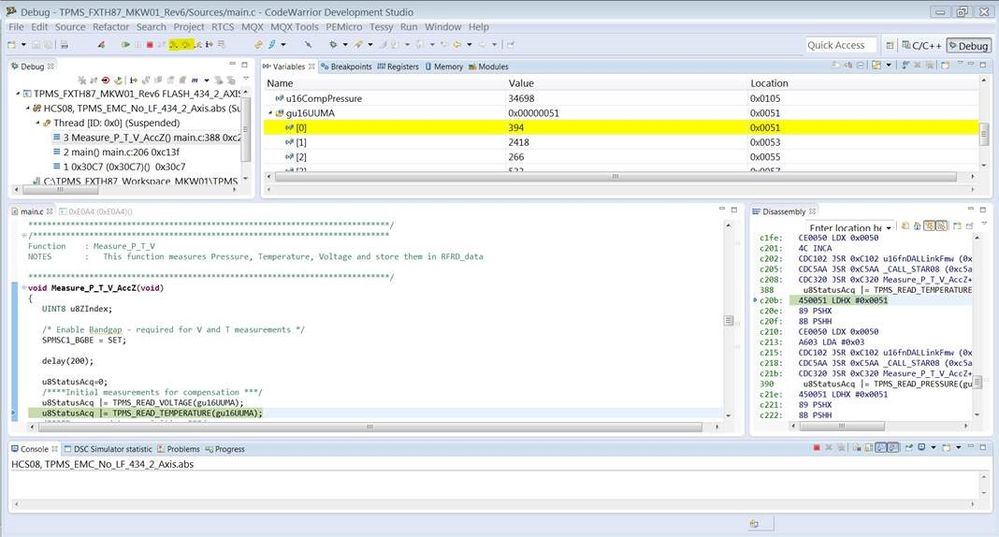
Task: Toggle the Debug perspective button
Action: 967,45
